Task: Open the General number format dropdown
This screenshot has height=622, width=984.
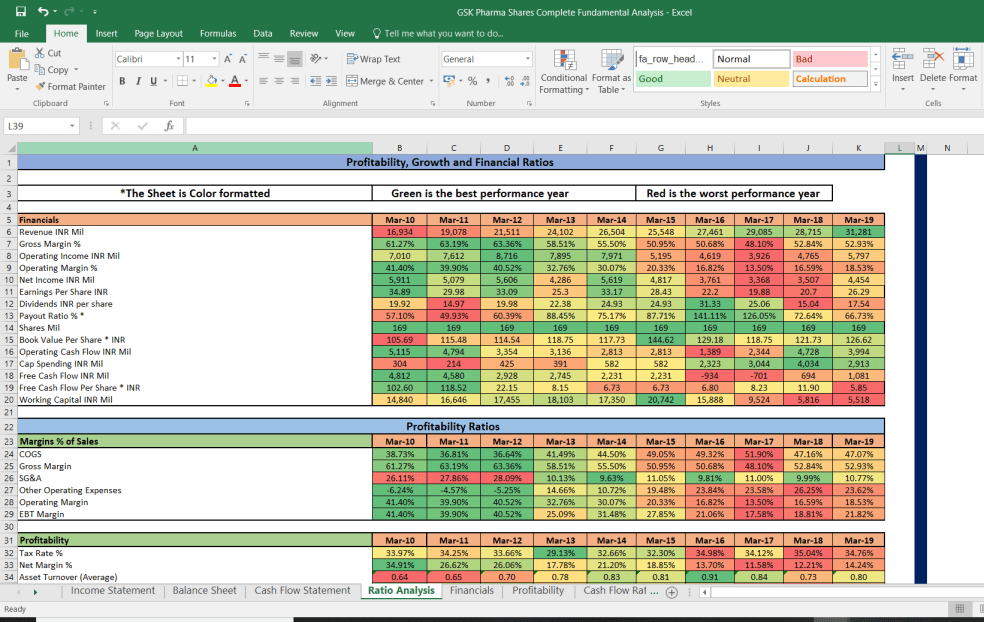Action: coord(528,58)
